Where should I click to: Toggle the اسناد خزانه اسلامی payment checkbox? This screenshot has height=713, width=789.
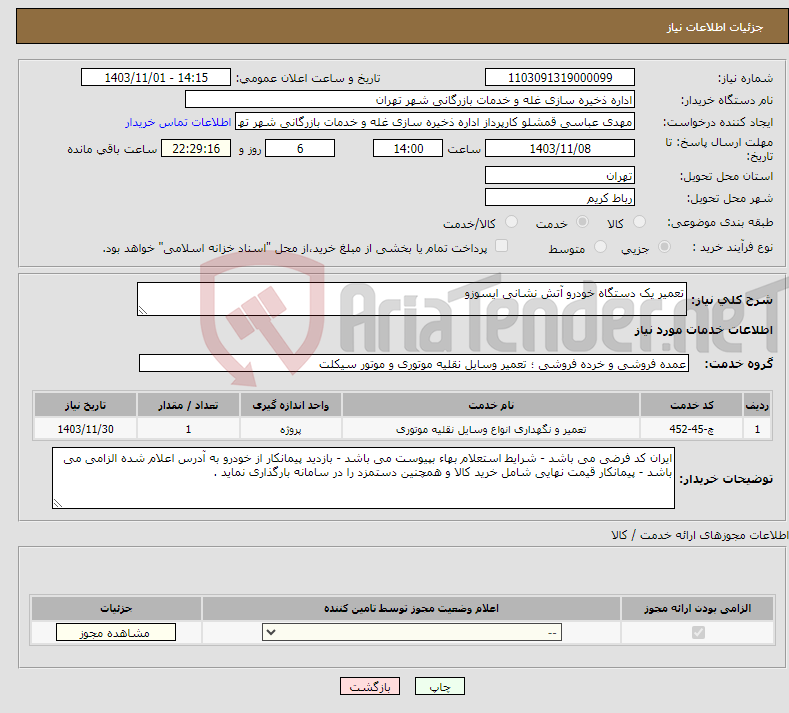click(x=501, y=246)
